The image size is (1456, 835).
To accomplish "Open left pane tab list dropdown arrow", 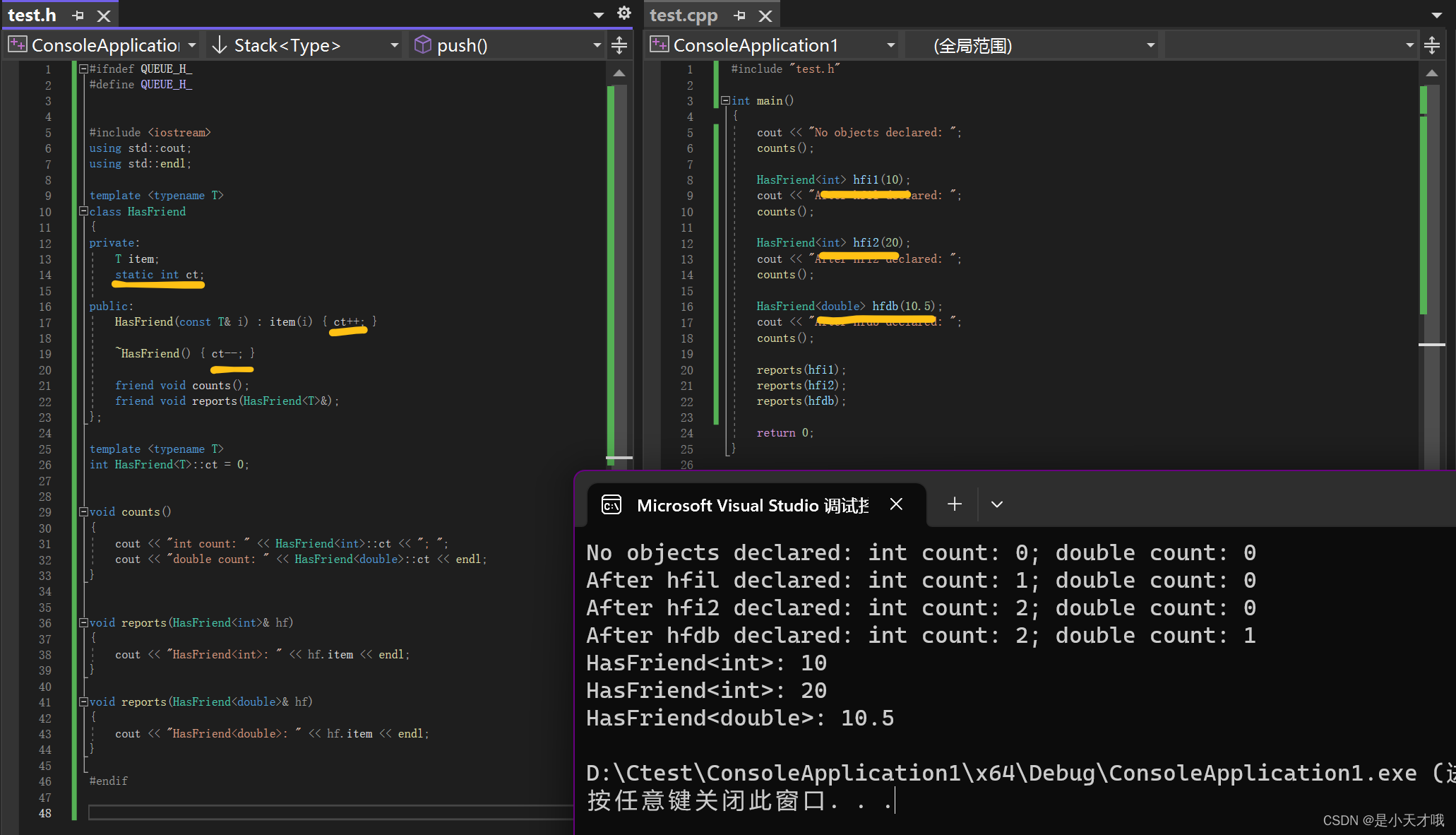I will [x=599, y=15].
